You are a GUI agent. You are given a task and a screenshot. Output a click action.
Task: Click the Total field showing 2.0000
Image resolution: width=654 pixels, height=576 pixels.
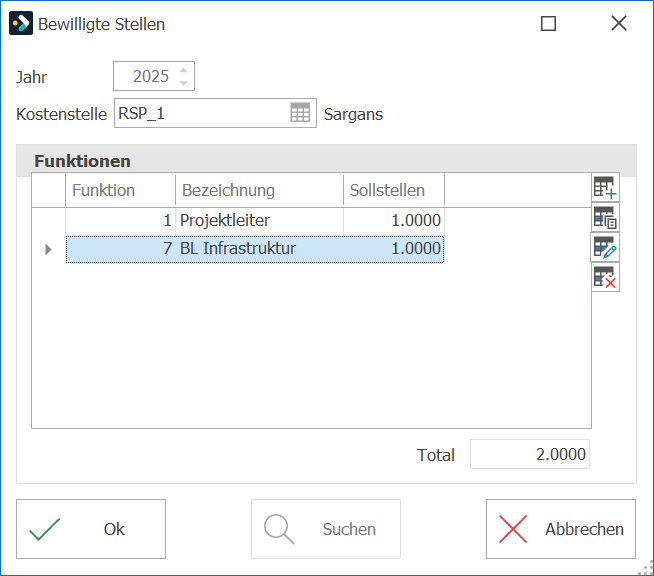530,454
